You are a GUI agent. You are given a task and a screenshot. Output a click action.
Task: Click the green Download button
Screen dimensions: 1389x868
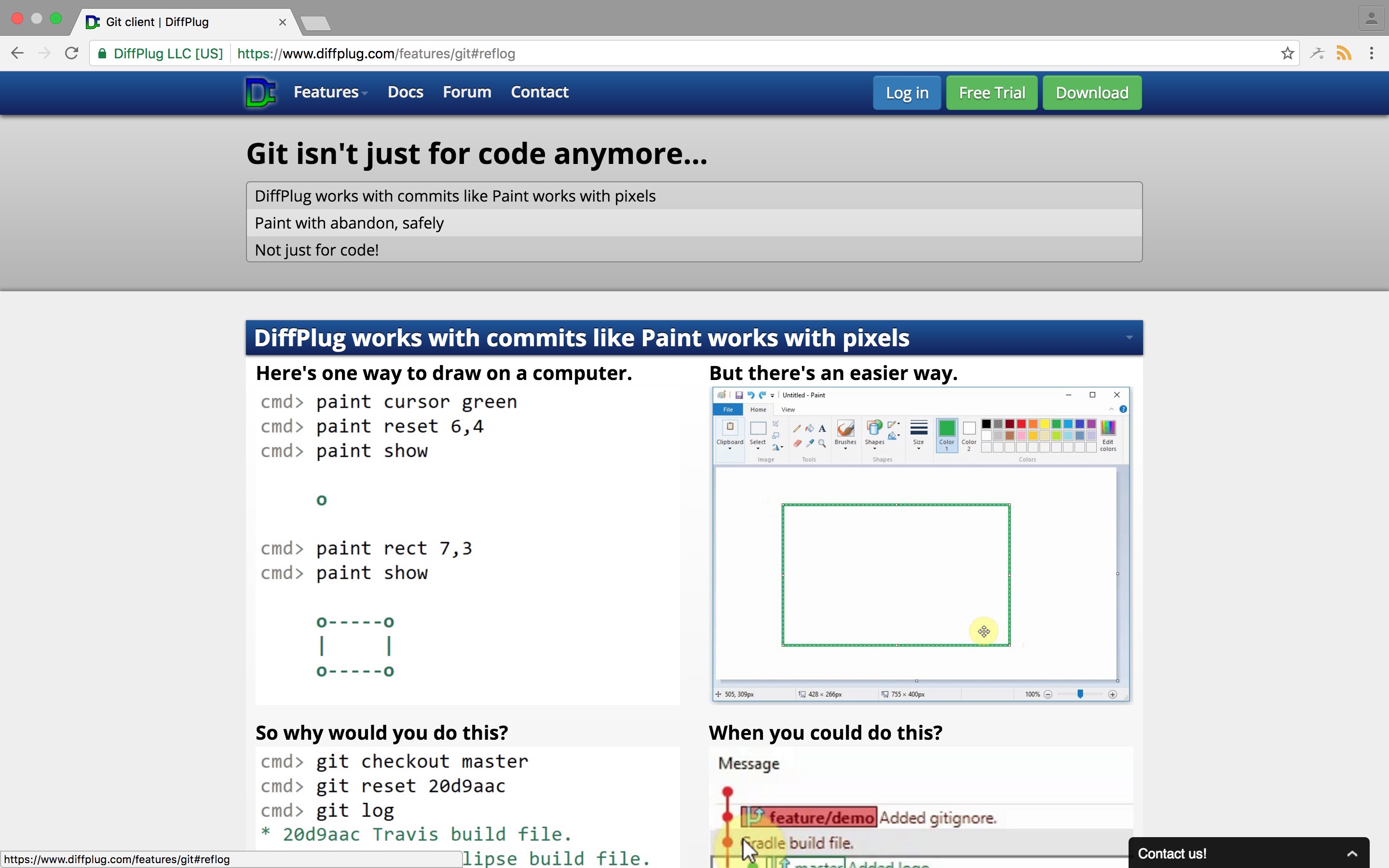[x=1092, y=93]
